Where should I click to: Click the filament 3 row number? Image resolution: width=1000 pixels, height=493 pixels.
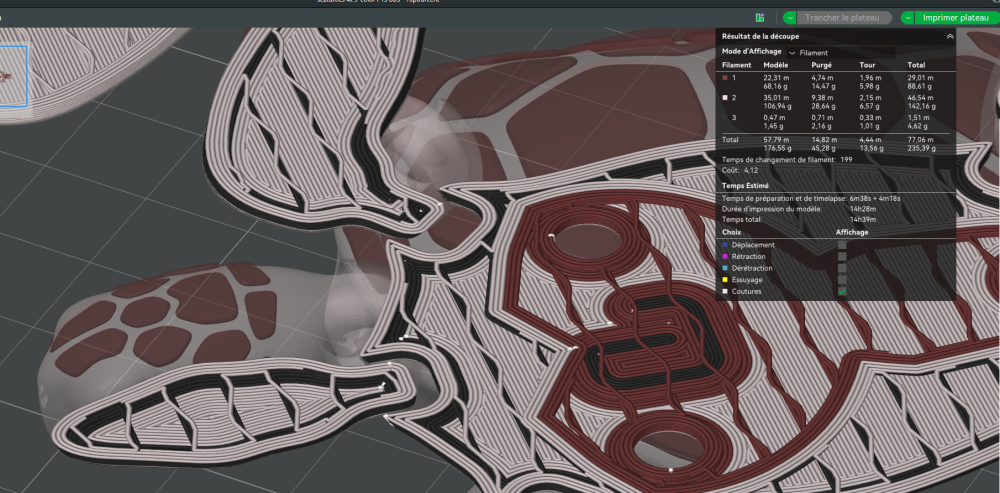(734, 117)
